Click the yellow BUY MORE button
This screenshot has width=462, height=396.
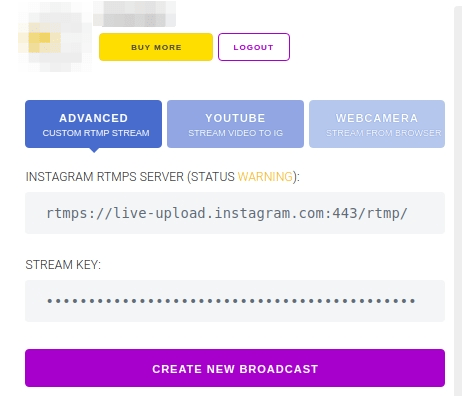(156, 47)
